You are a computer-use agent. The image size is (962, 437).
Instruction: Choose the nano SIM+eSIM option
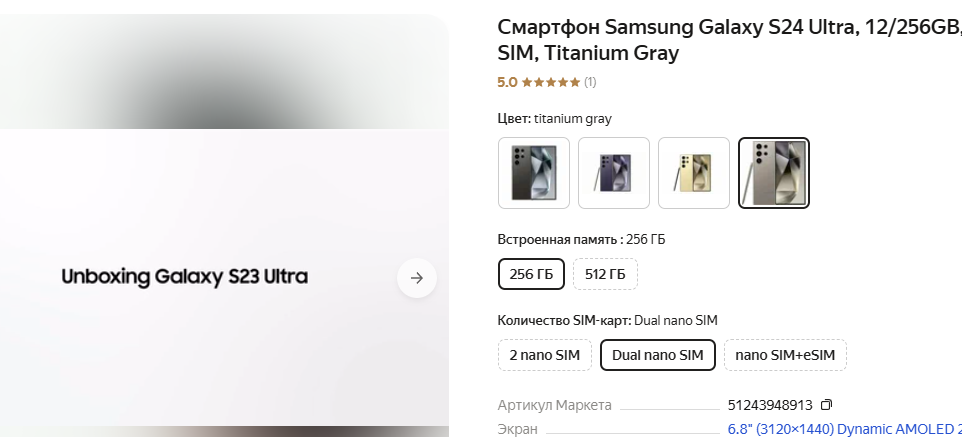785,355
